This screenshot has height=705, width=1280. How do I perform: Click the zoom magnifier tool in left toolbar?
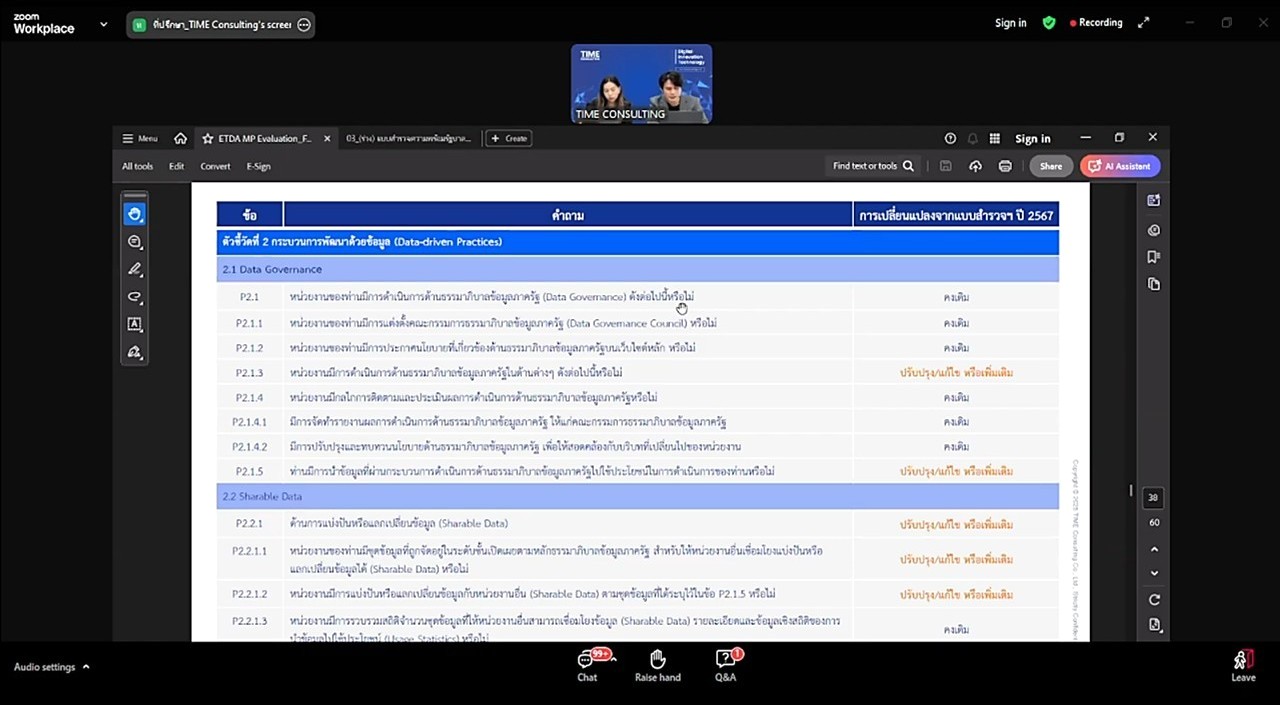pyautogui.click(x=135, y=242)
